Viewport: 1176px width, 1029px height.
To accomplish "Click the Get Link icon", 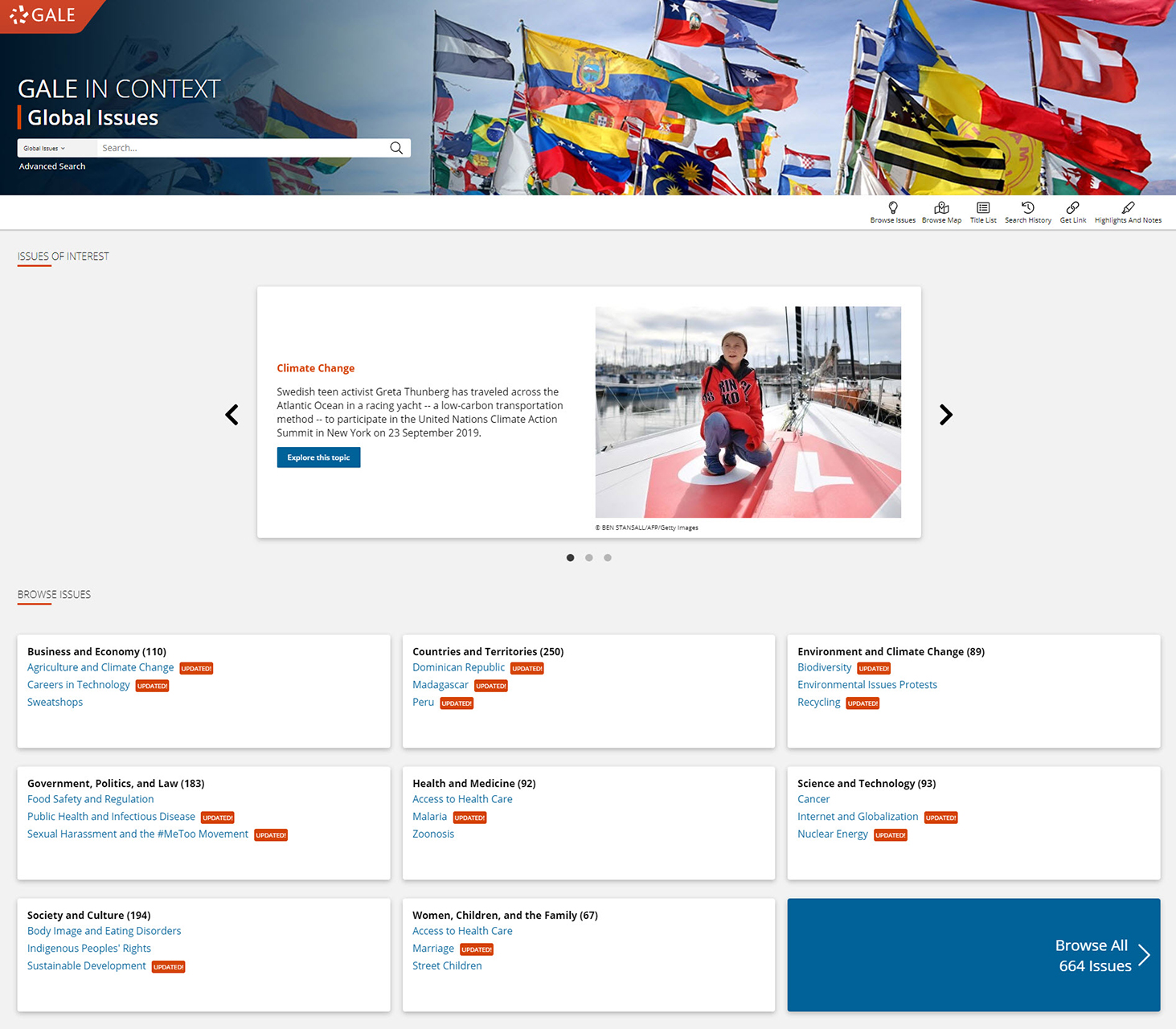I will [x=1072, y=207].
